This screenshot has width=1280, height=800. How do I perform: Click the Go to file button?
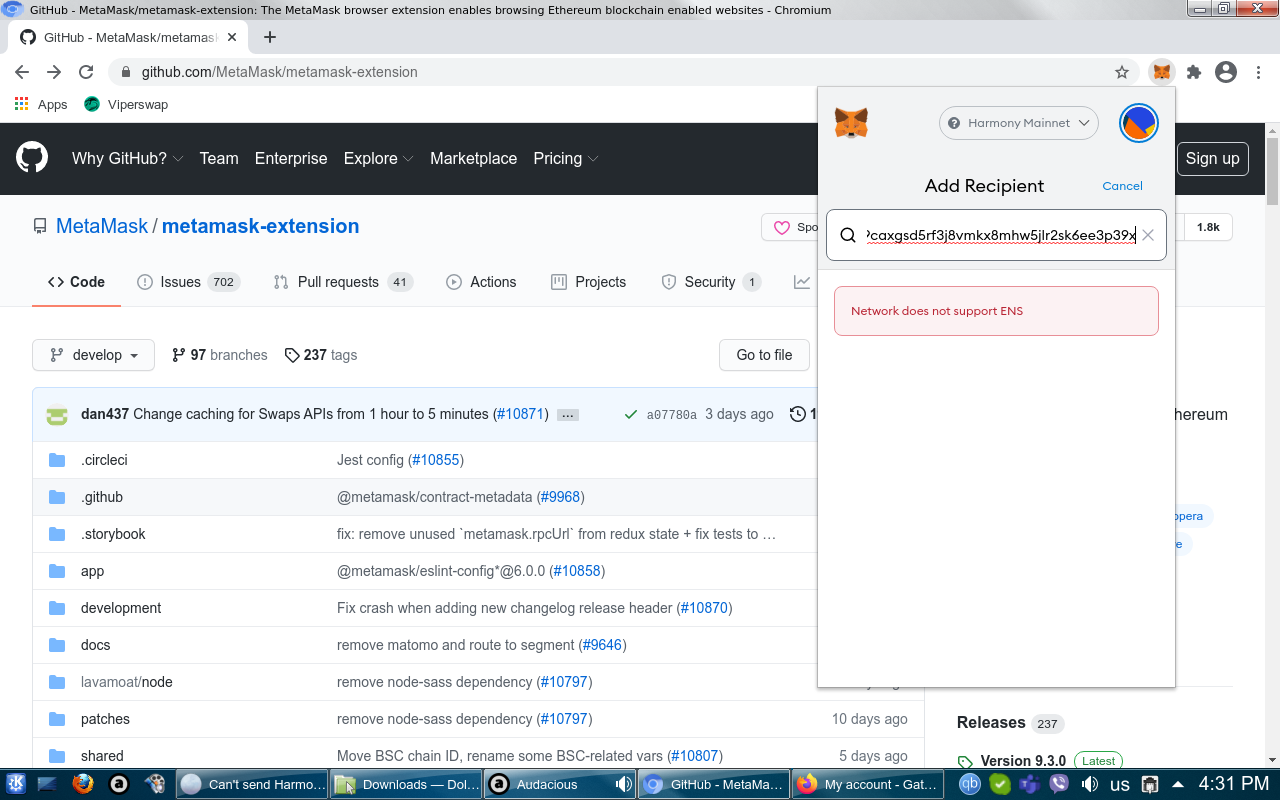tap(764, 355)
